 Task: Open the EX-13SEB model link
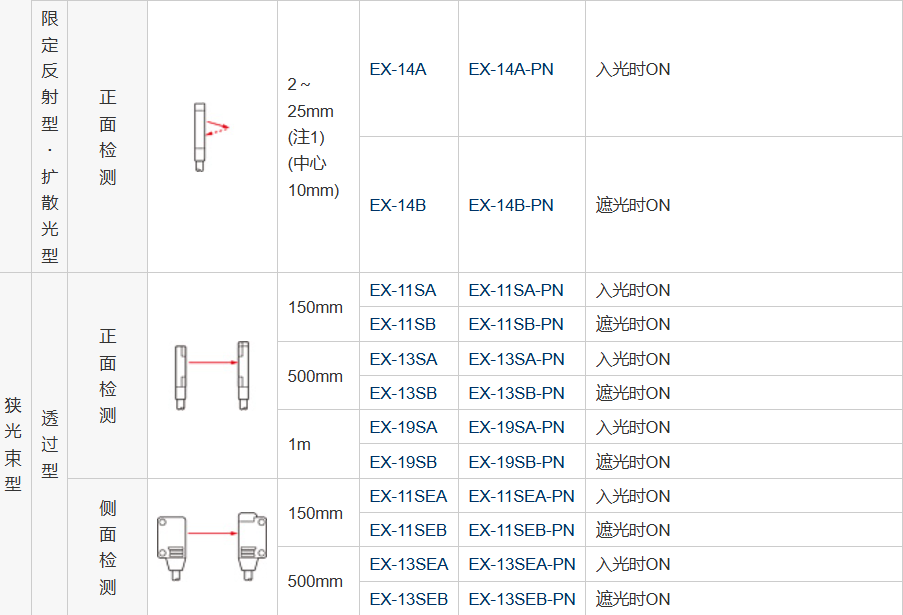409,599
